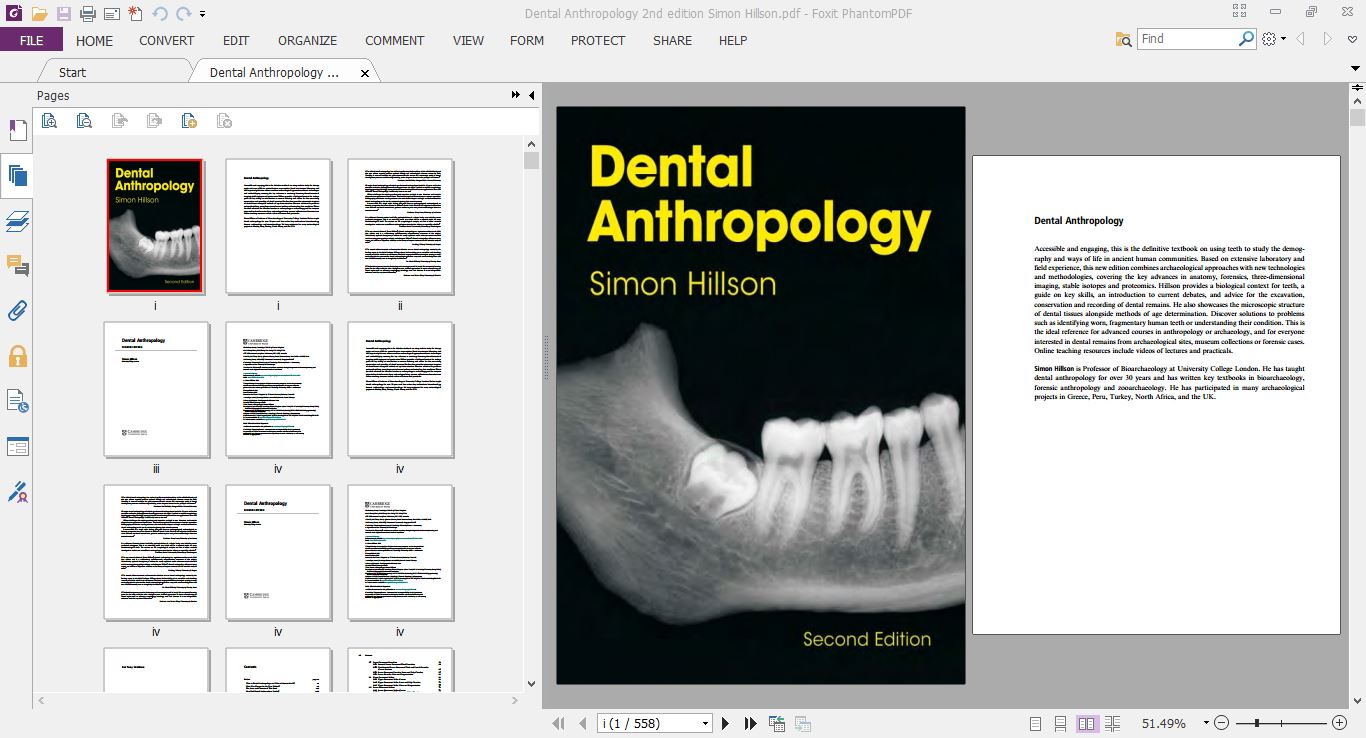Click the Insert pages icon in Pages panel
Viewport: 1366px width, 738px height.
coord(189,121)
